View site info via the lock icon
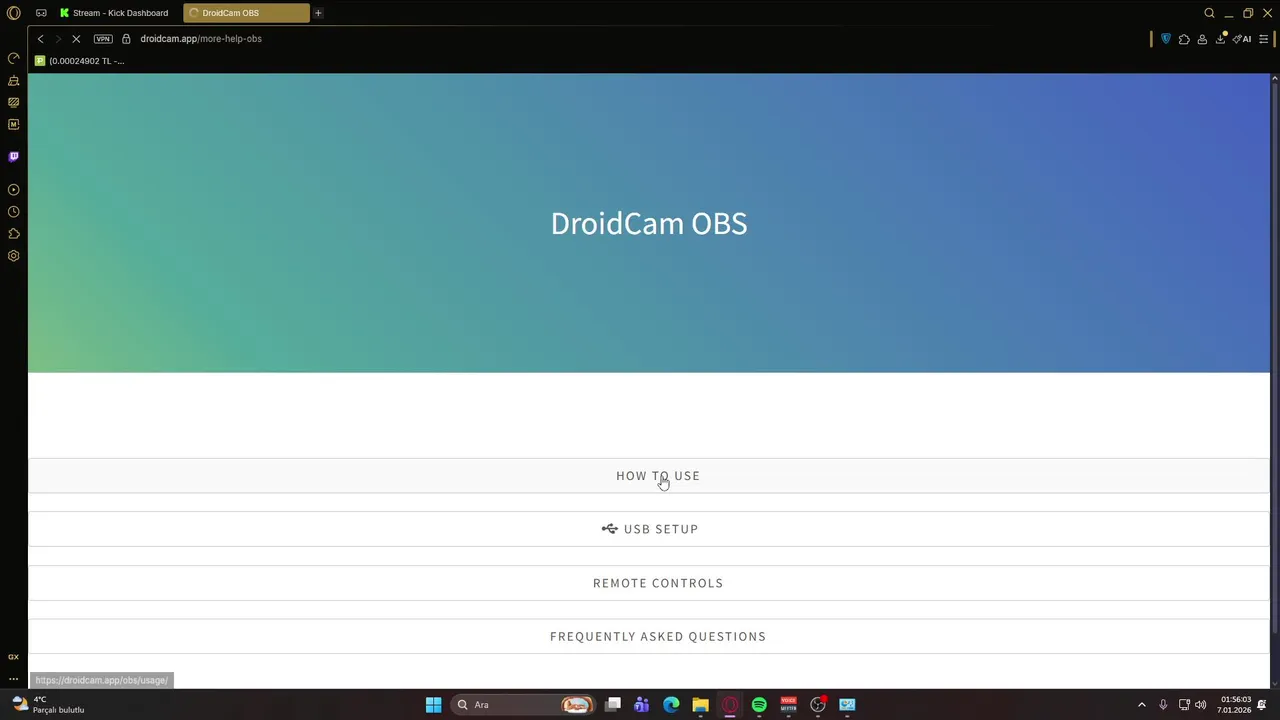Viewport: 1280px width, 720px height. [126, 39]
